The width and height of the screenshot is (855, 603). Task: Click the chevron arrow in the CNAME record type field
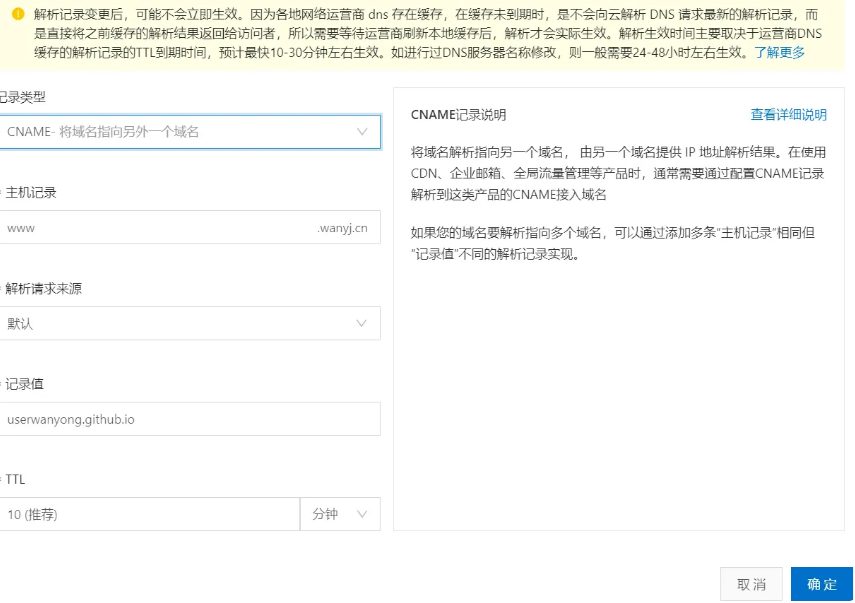coord(361,131)
